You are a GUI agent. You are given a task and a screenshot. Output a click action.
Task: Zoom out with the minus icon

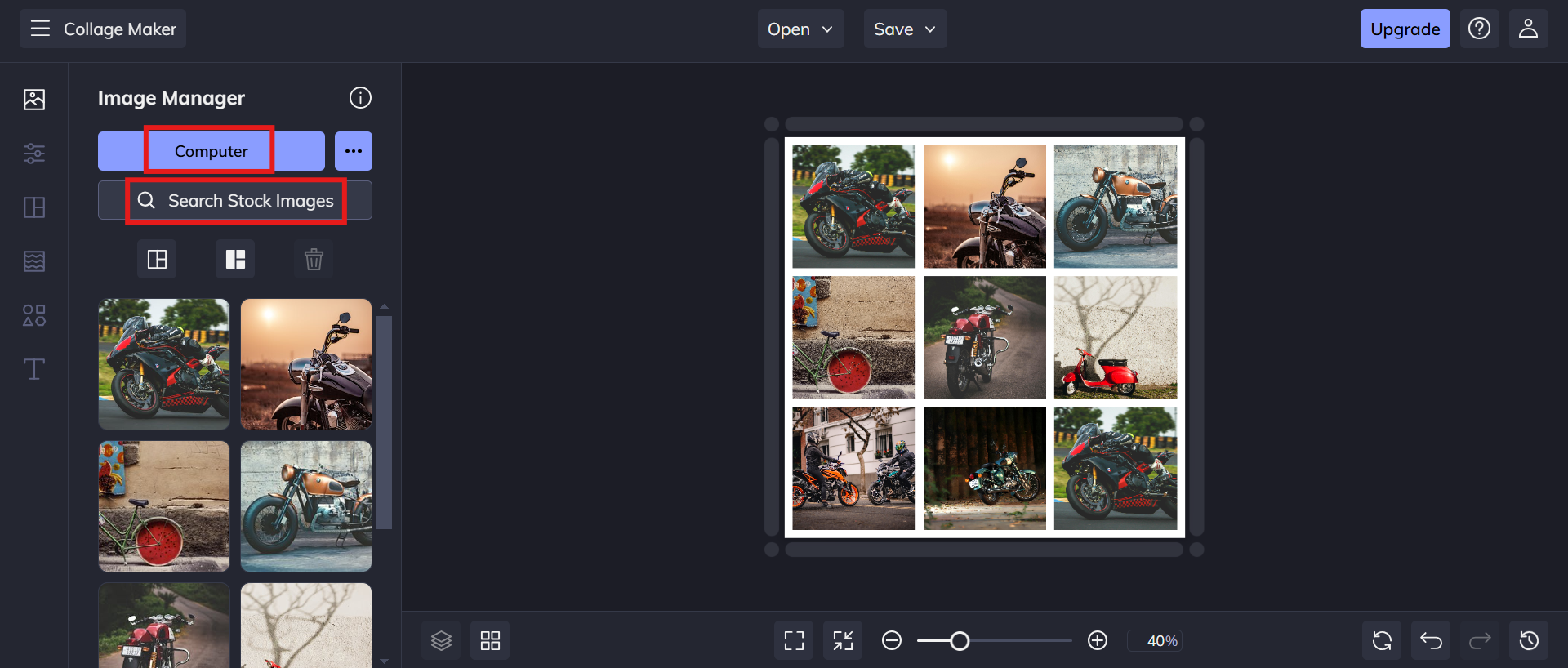click(x=892, y=640)
